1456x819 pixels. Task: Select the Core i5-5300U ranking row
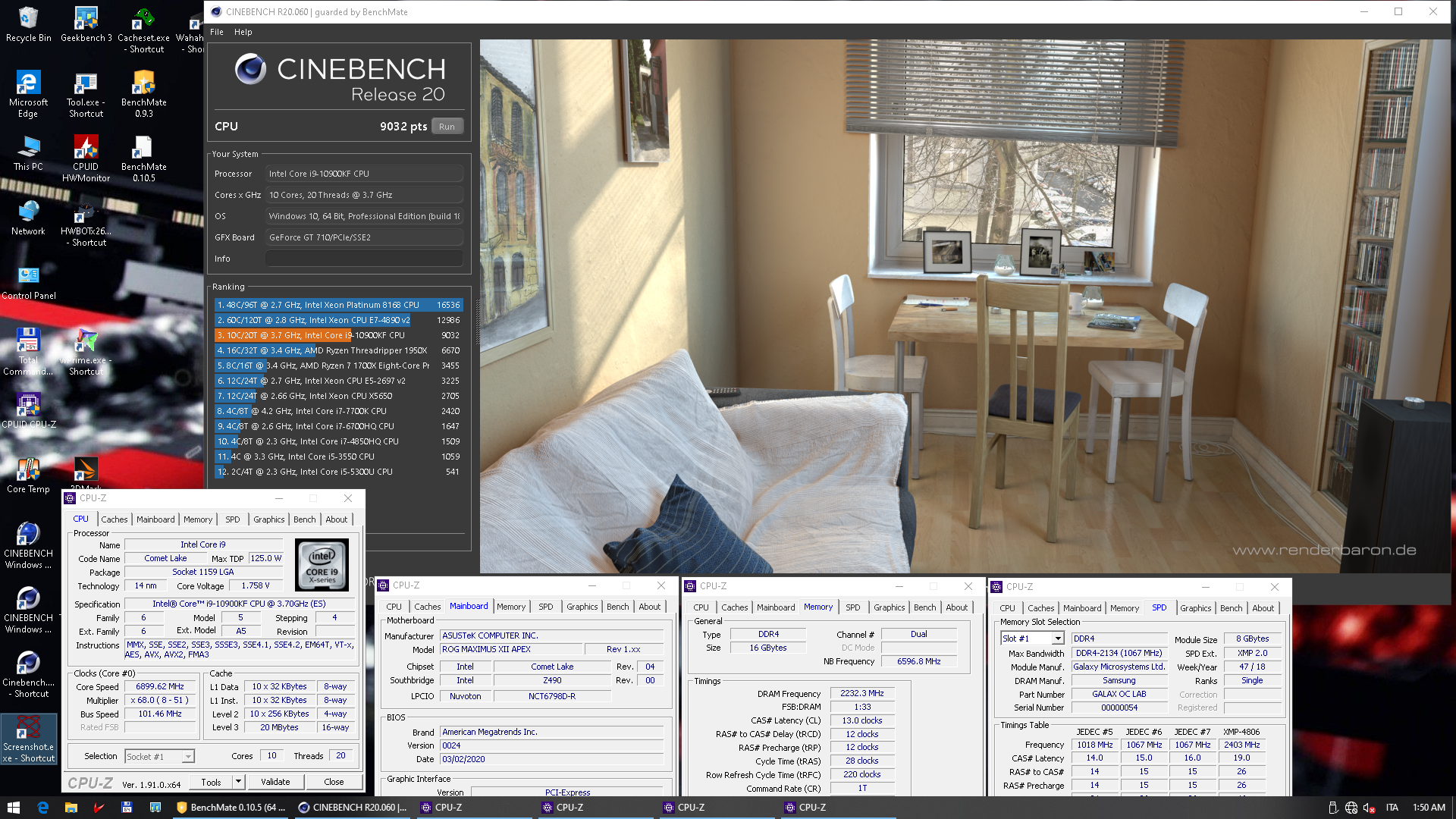[x=338, y=472]
